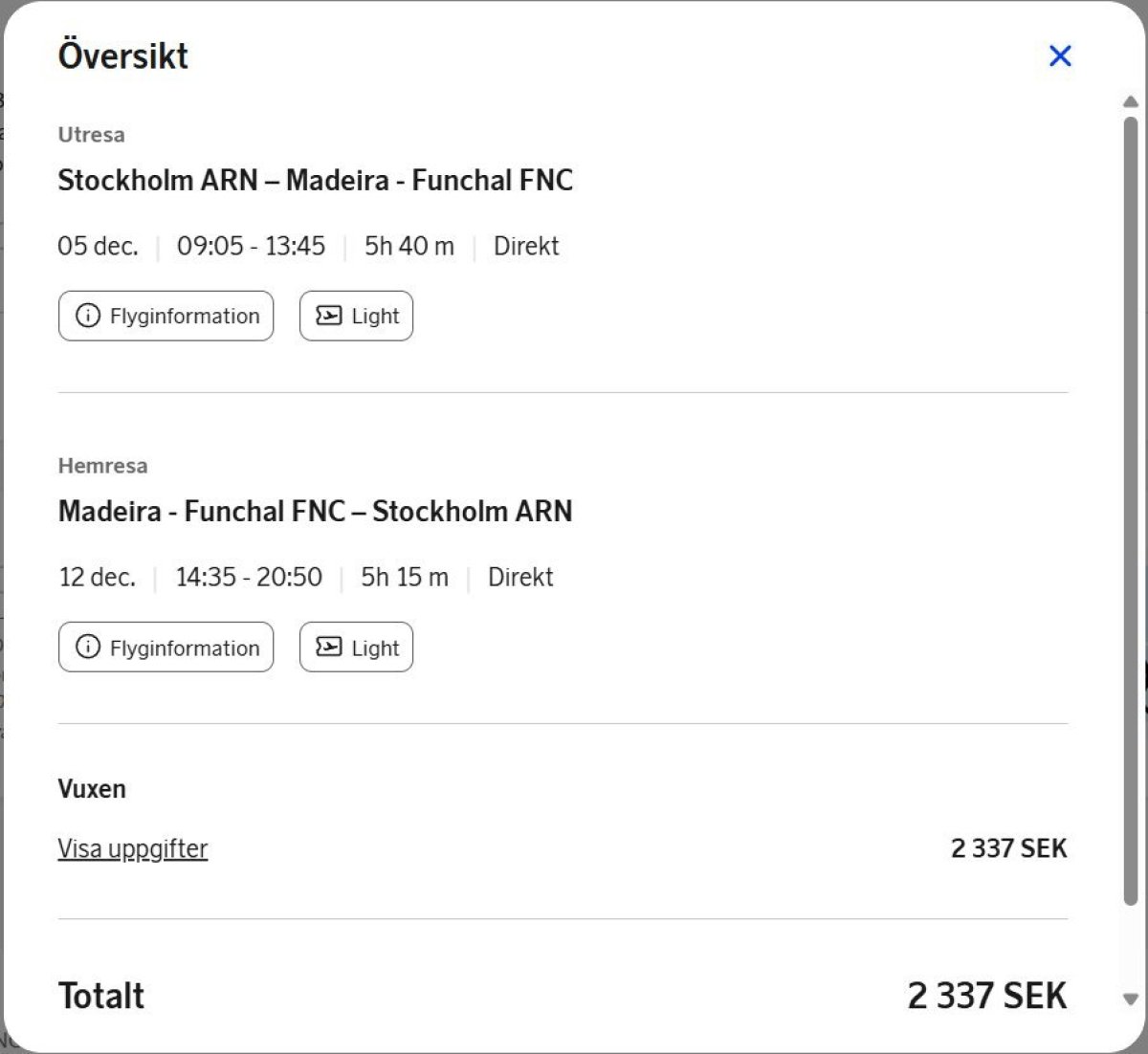Viewport: 1148px width, 1054px height.
Task: Show Light fare details for the Utresa flight
Action: pos(356,316)
